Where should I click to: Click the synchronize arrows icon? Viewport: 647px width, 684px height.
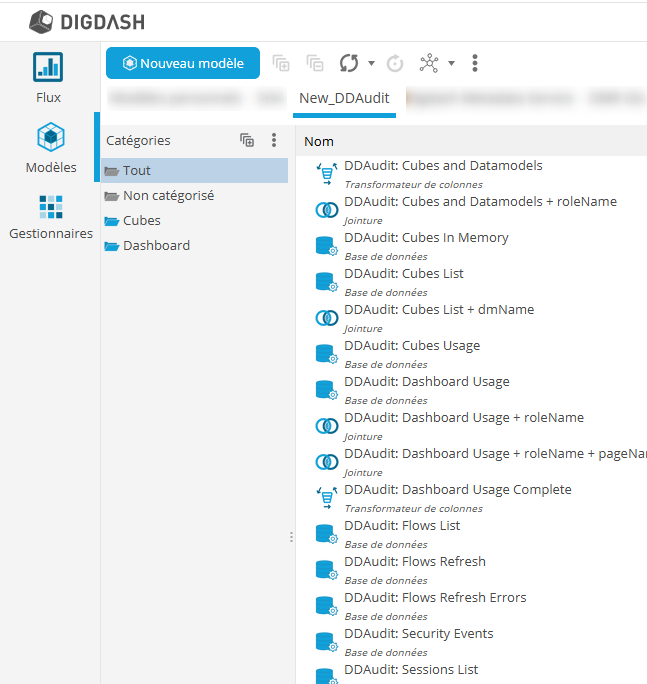349,63
